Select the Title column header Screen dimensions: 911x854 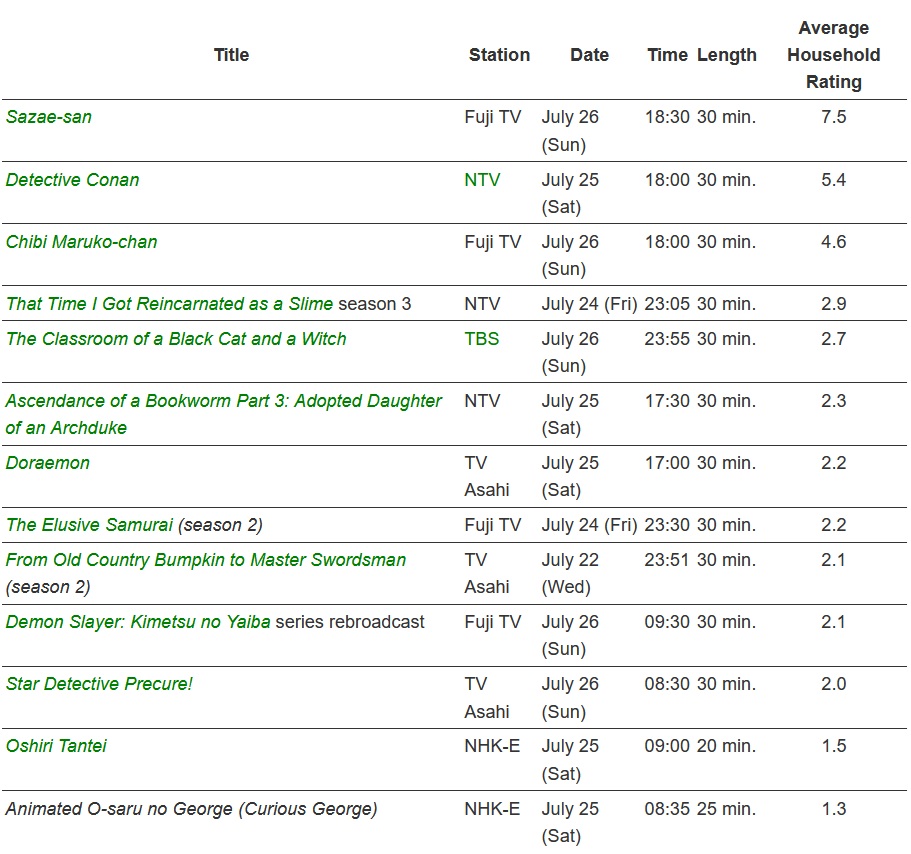coord(231,55)
